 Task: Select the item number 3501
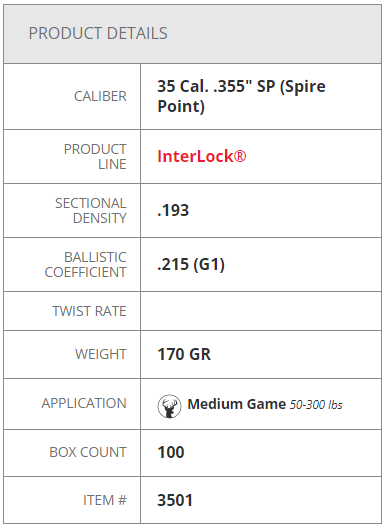[x=175, y=501]
